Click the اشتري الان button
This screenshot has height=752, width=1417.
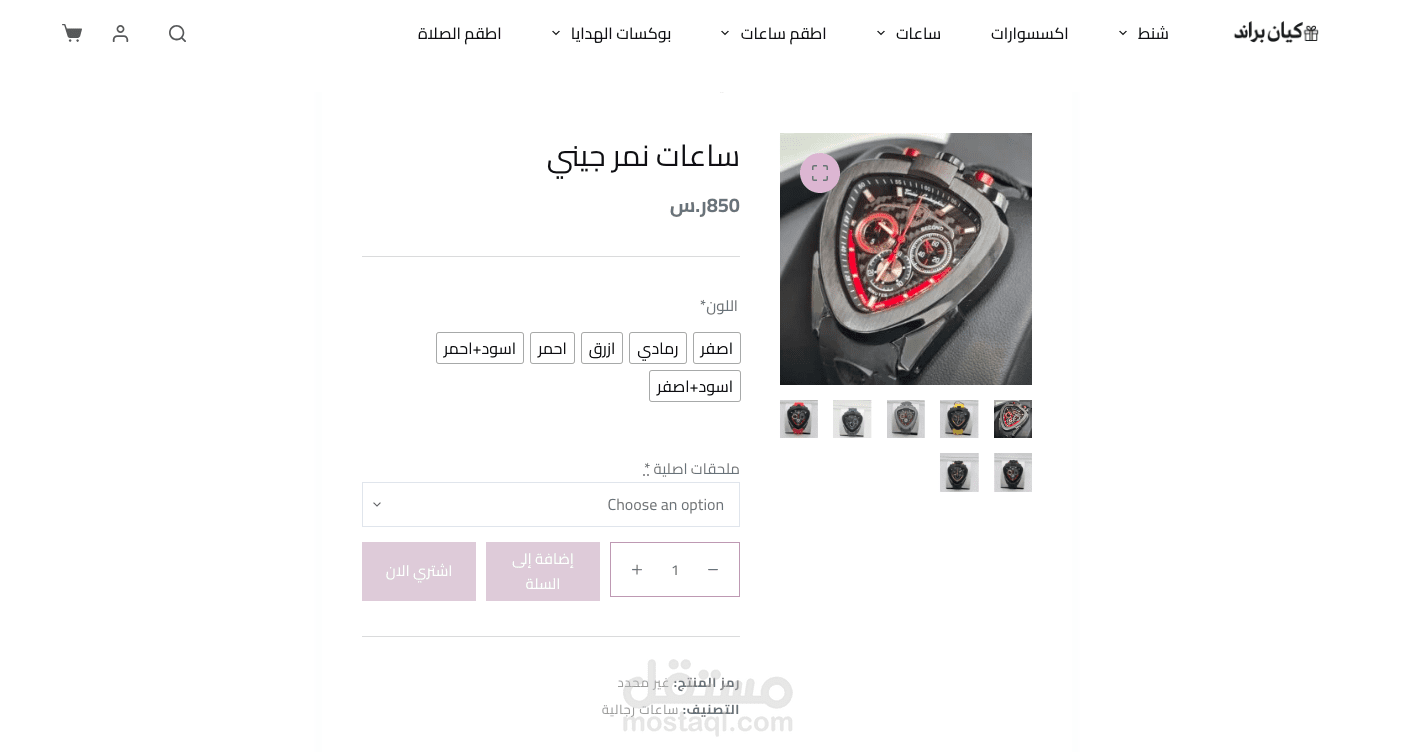(x=419, y=571)
